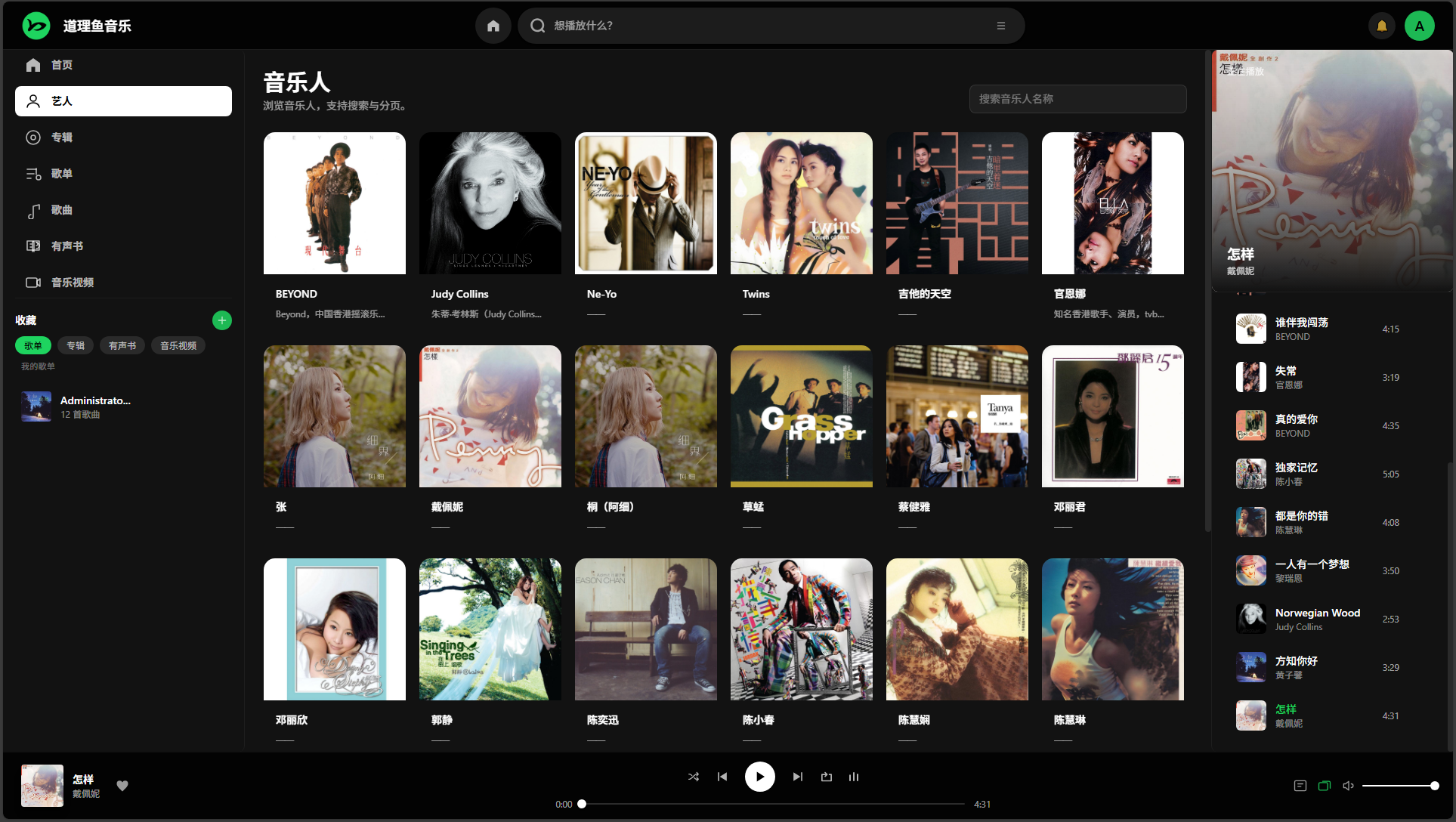Open search bar filter menu icon

[1000, 26]
